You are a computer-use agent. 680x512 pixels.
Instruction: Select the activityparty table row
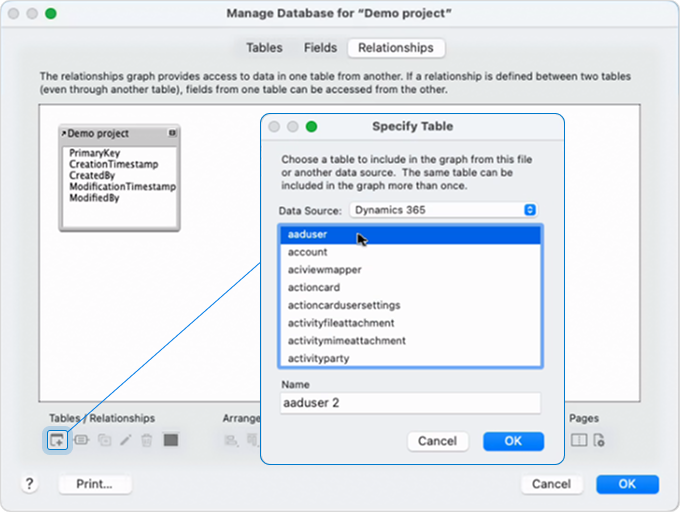pyautogui.click(x=410, y=359)
